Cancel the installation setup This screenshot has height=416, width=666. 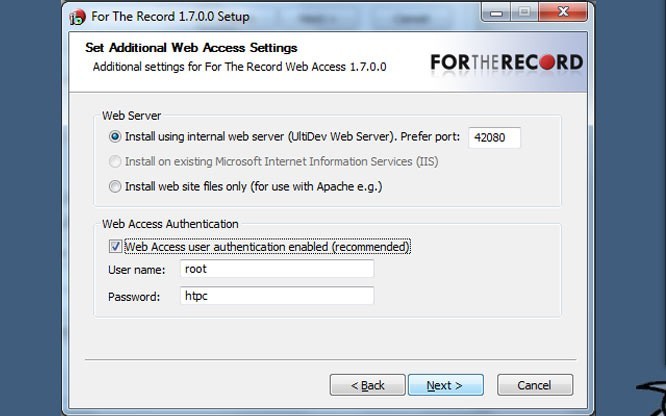coord(534,385)
